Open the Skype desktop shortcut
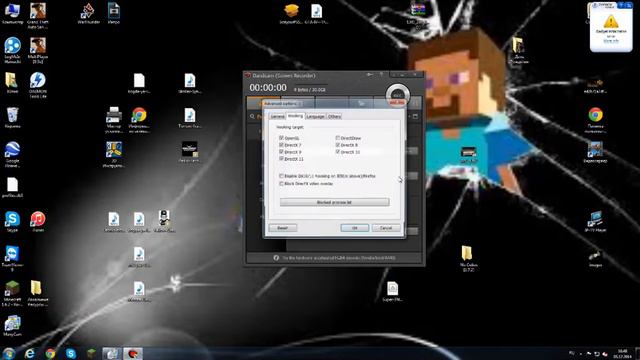 click(x=12, y=222)
